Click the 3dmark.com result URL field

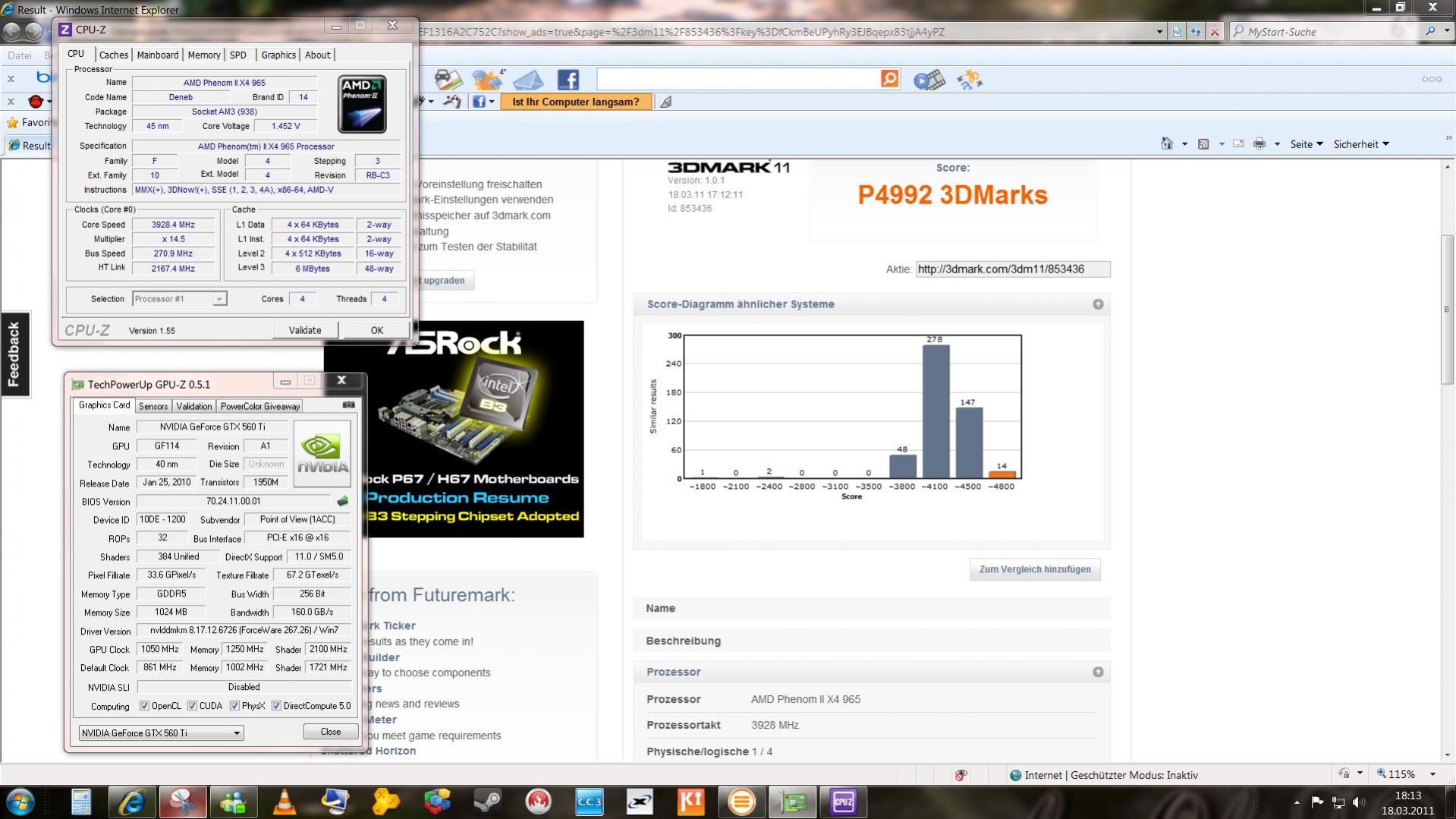[1012, 269]
